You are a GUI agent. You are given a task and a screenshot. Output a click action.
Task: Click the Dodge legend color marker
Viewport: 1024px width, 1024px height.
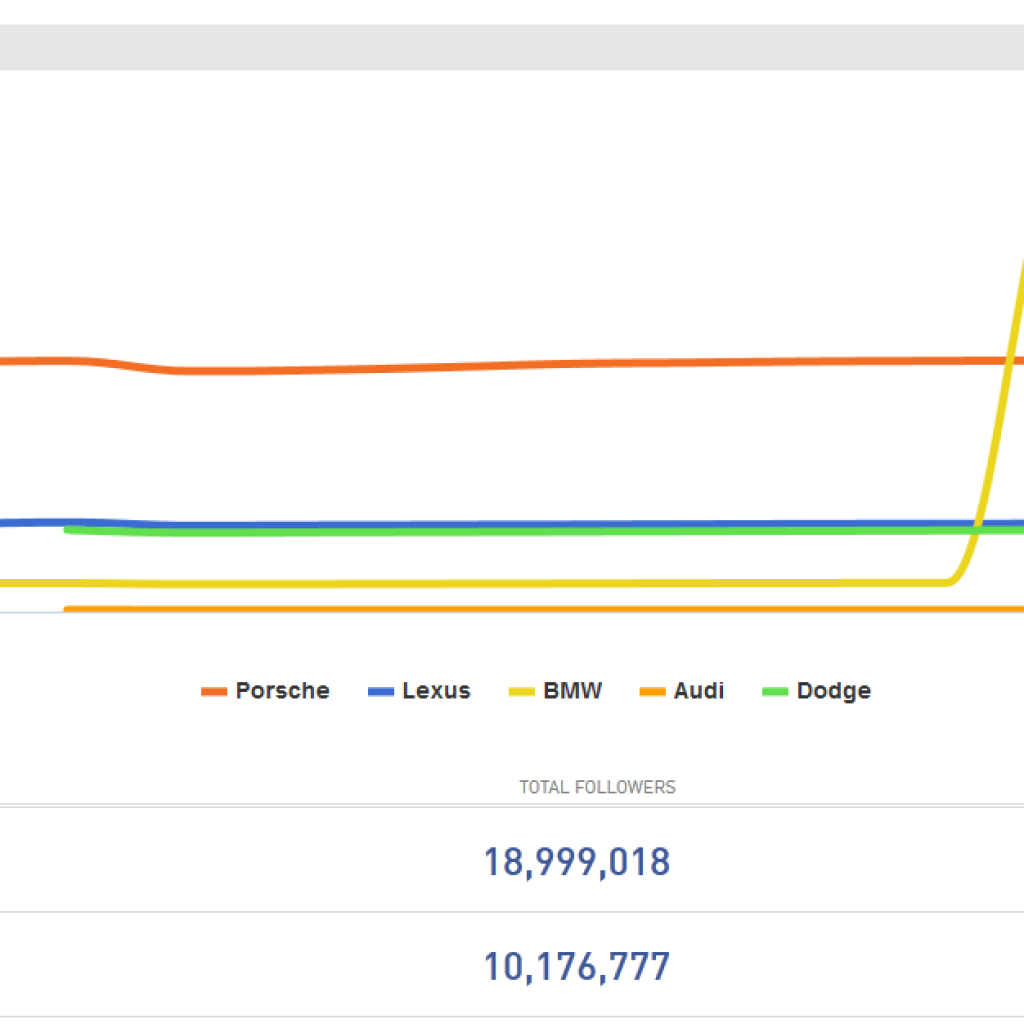click(776, 691)
